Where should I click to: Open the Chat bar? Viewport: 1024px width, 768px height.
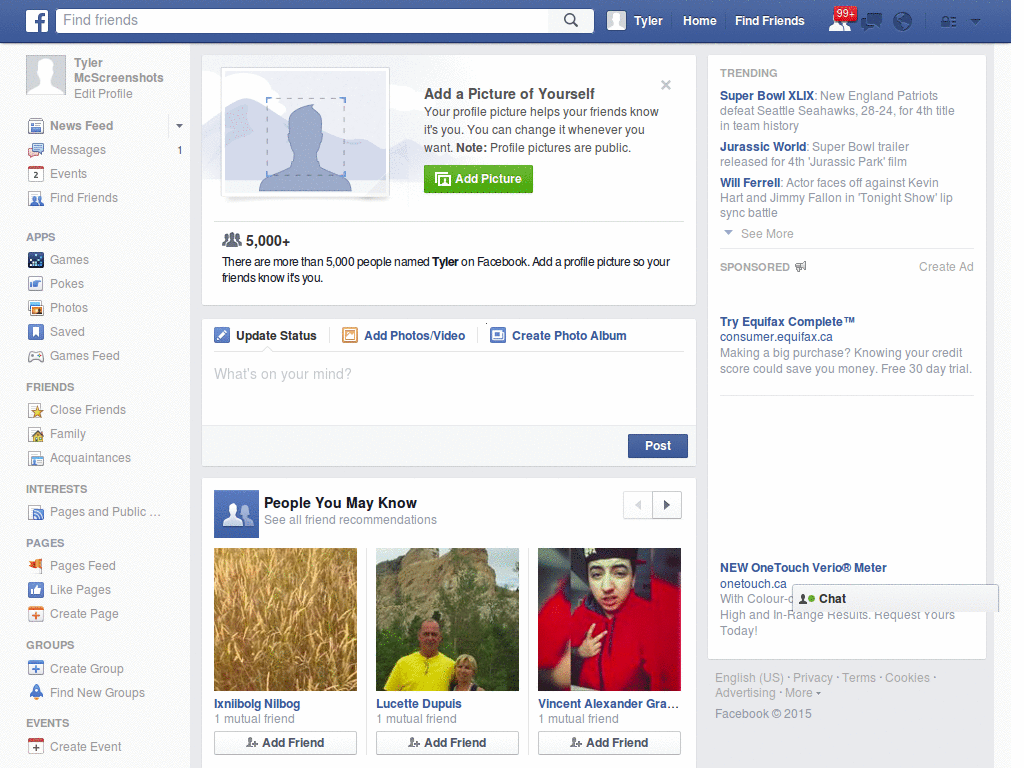point(895,599)
